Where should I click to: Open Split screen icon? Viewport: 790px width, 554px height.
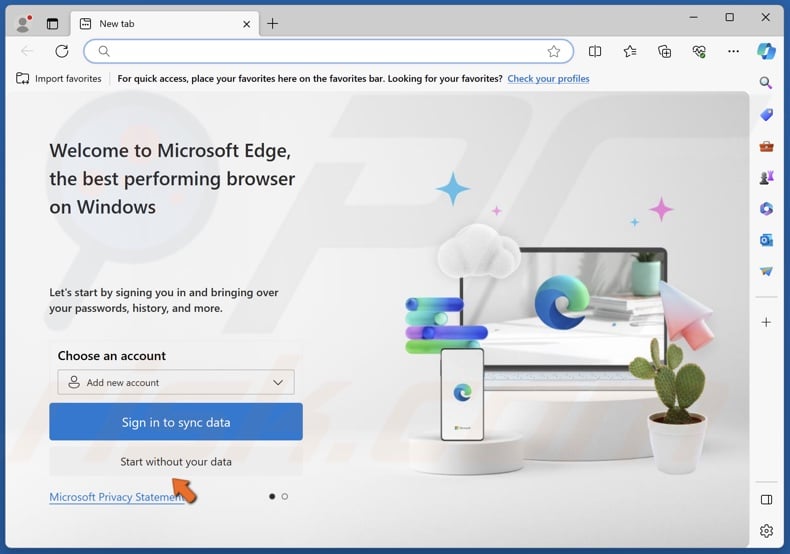[x=595, y=51]
